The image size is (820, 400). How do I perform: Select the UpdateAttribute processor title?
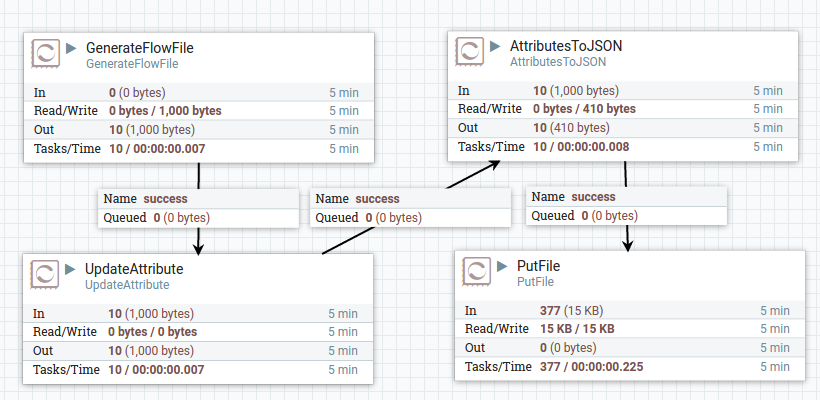tap(134, 269)
